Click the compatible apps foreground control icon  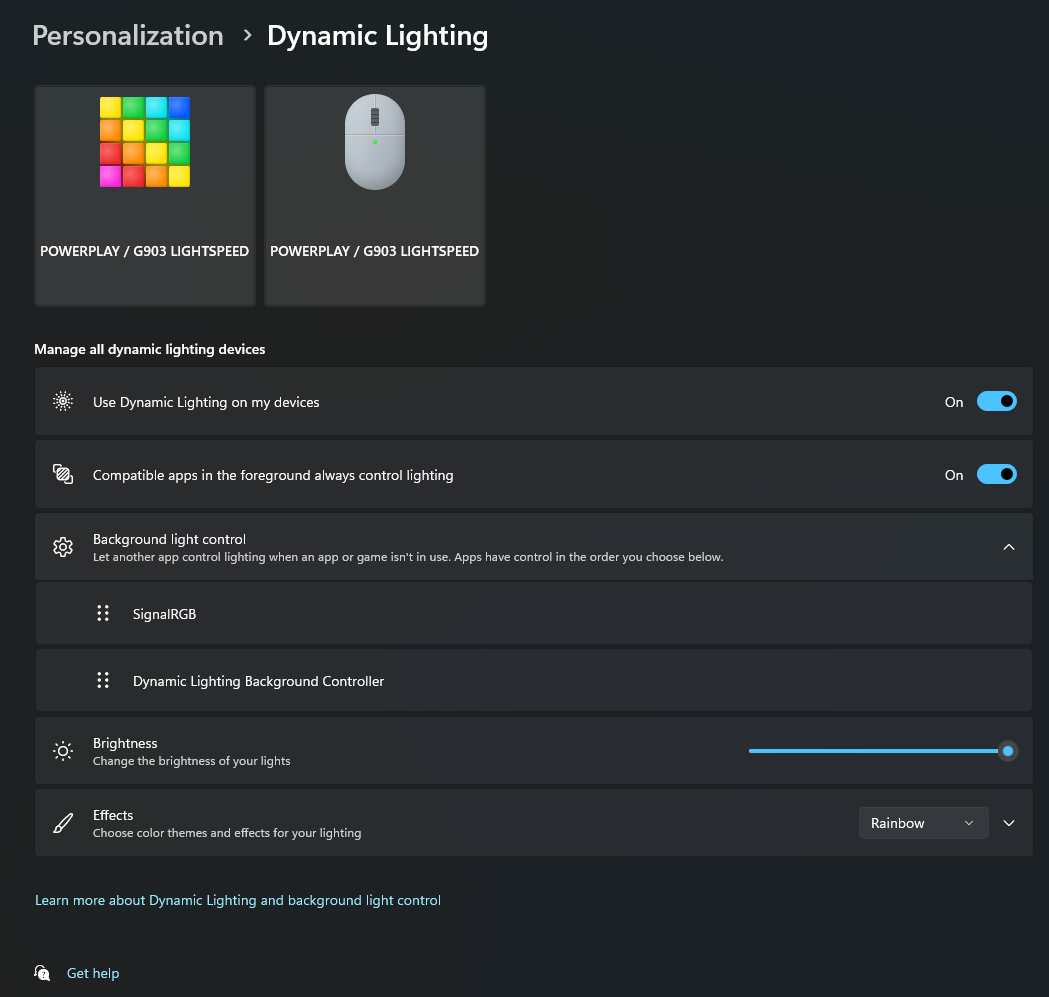point(63,475)
